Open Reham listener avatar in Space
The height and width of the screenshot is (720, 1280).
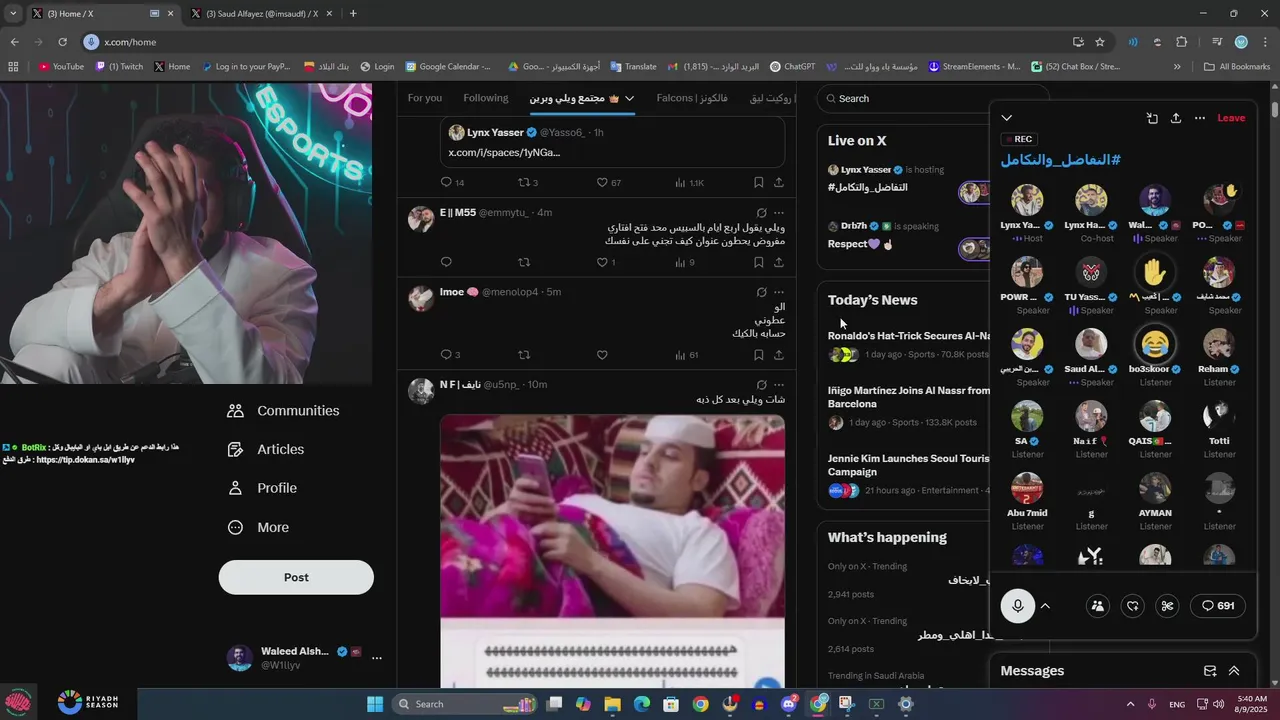point(1219,345)
